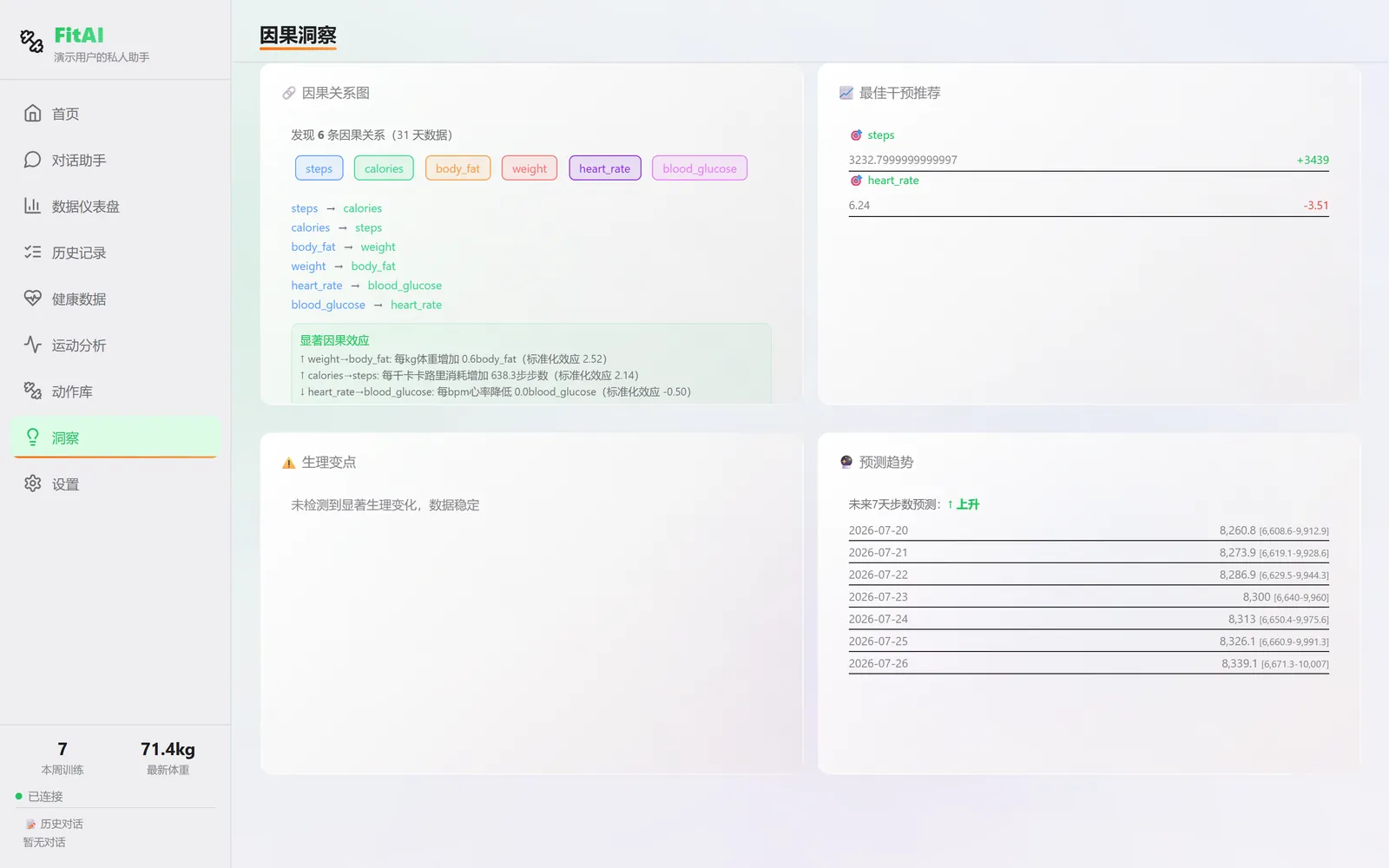Click the heart_rate → blood_glucose relation row

tap(366, 285)
